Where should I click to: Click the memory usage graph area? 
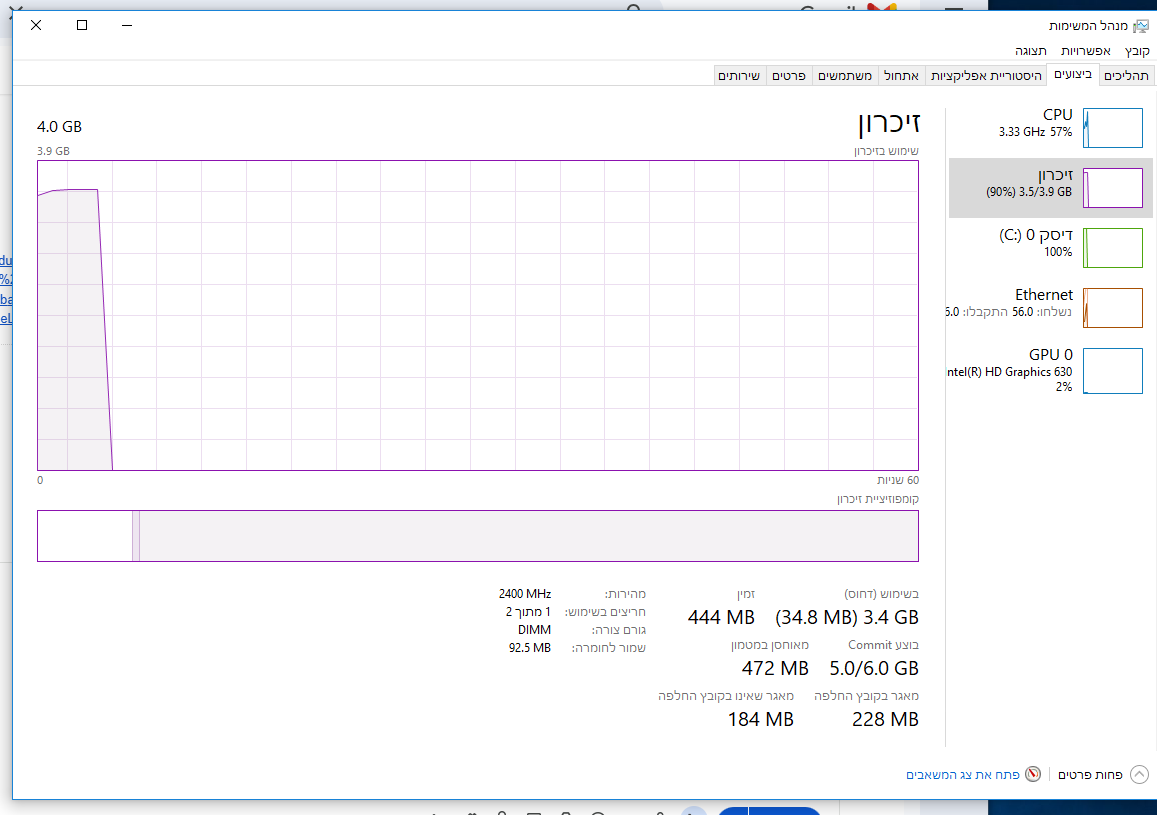[x=477, y=315]
